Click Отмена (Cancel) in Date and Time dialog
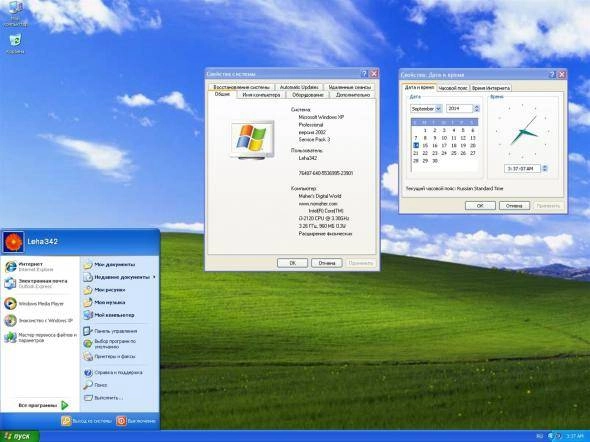This screenshot has width=590, height=442. 514,206
